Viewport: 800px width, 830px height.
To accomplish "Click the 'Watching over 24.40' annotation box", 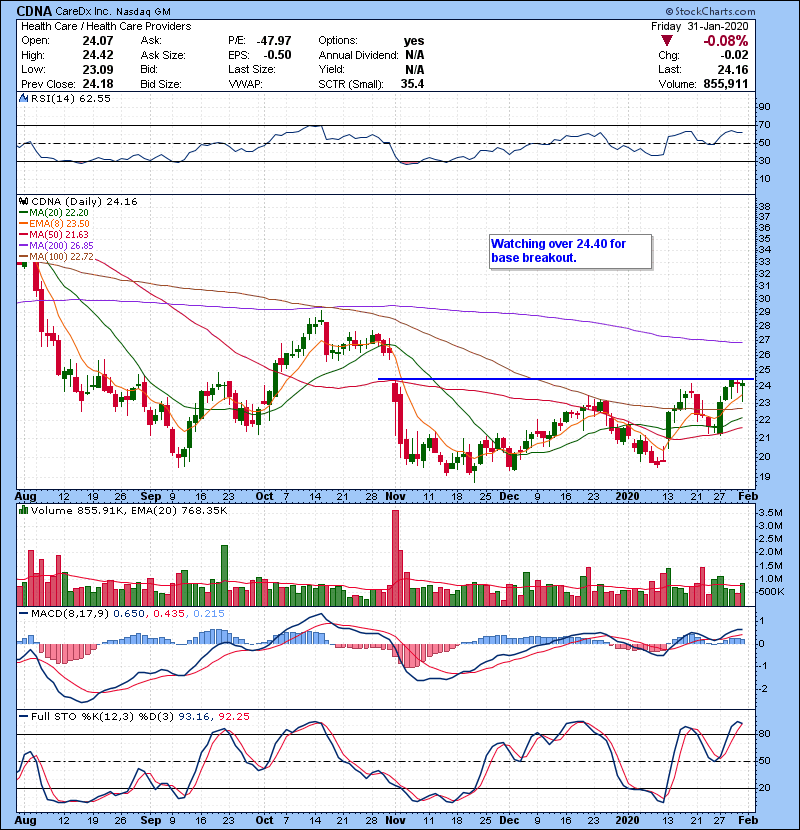I will pyautogui.click(x=570, y=251).
